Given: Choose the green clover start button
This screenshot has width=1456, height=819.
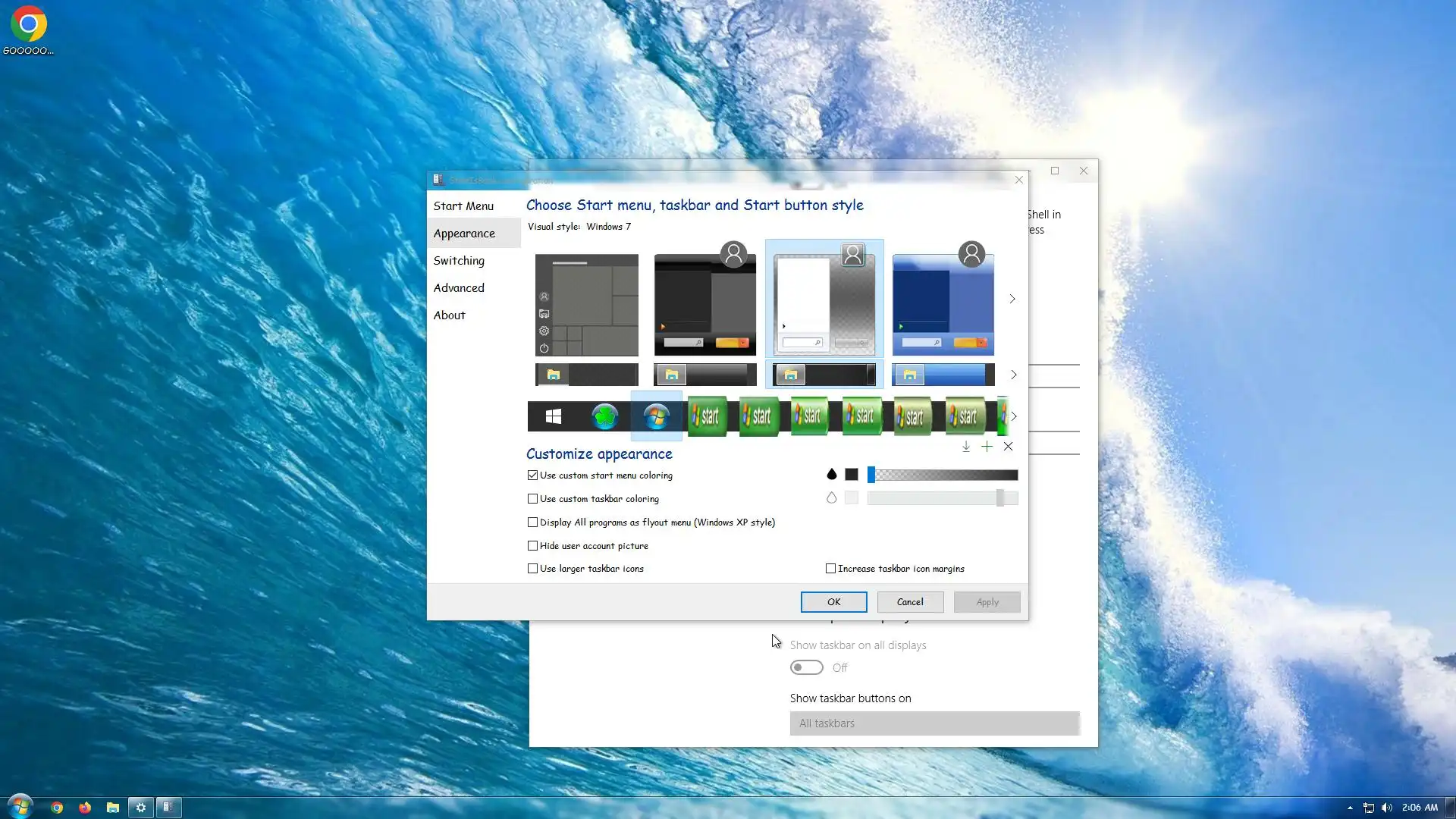Looking at the screenshot, I should click(604, 416).
